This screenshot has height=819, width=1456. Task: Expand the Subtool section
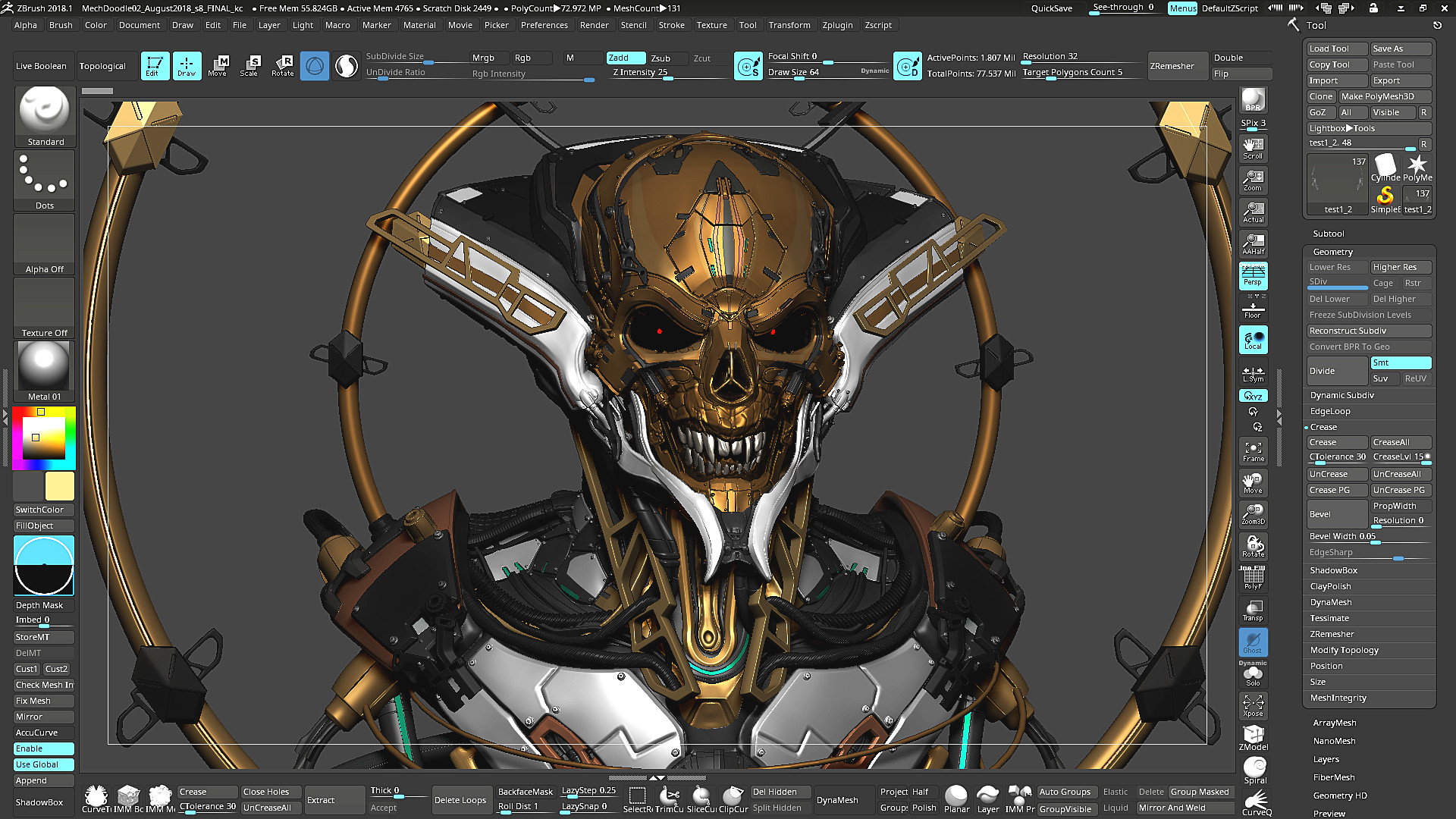[x=1328, y=234]
